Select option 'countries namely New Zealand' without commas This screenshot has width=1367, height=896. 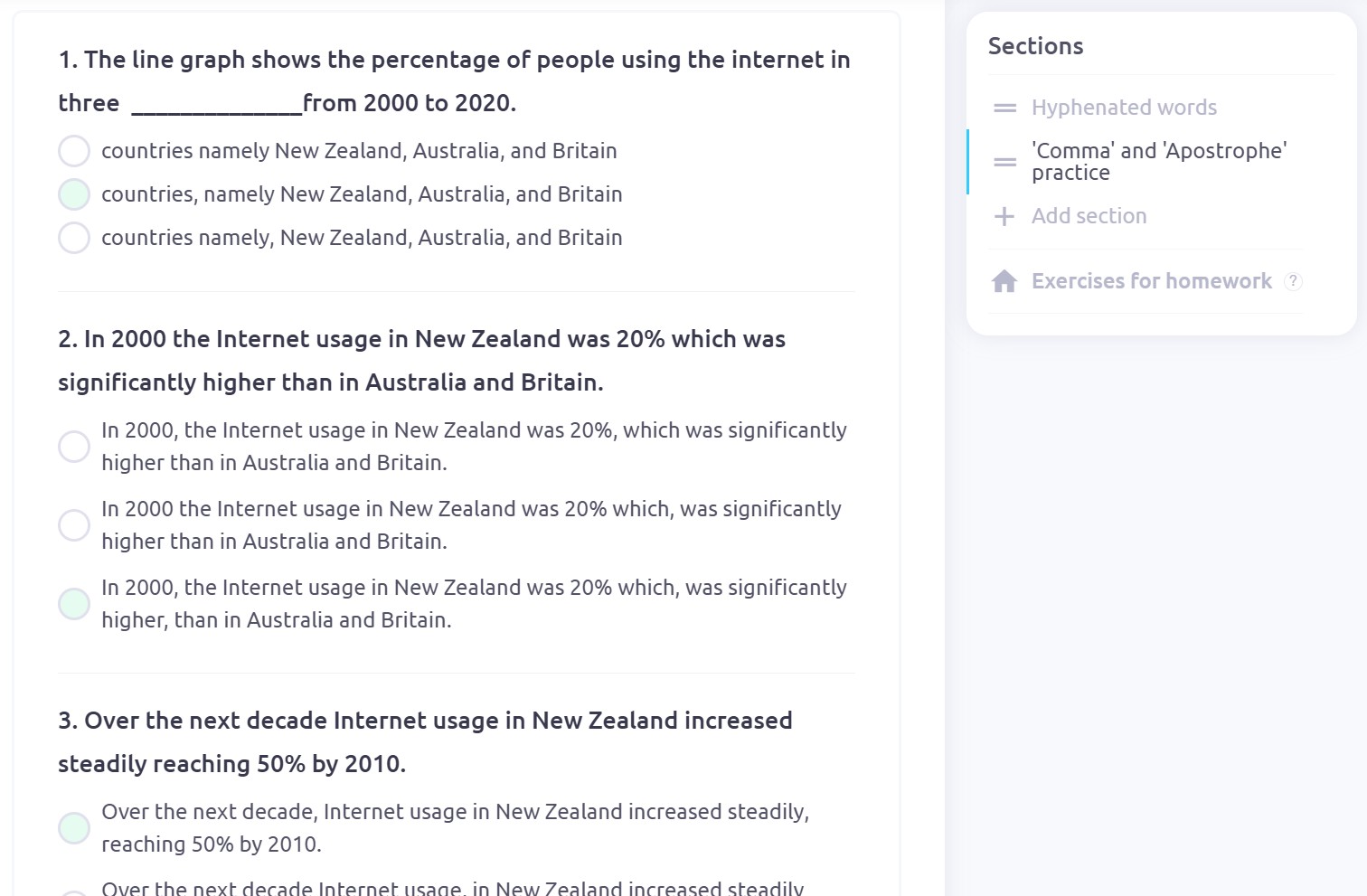[74, 151]
